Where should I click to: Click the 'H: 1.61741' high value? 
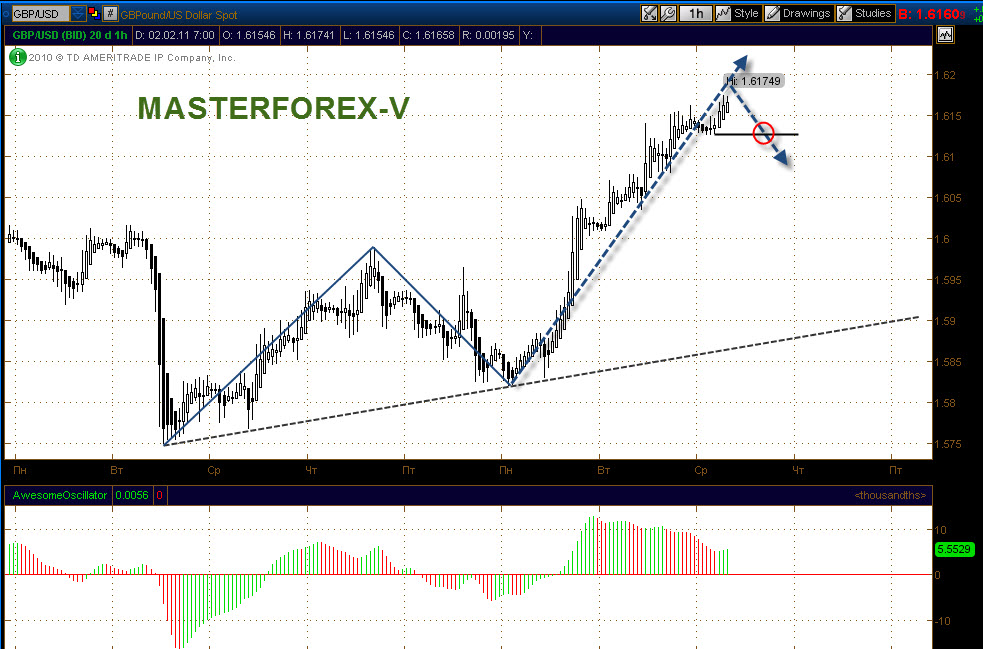[x=309, y=35]
